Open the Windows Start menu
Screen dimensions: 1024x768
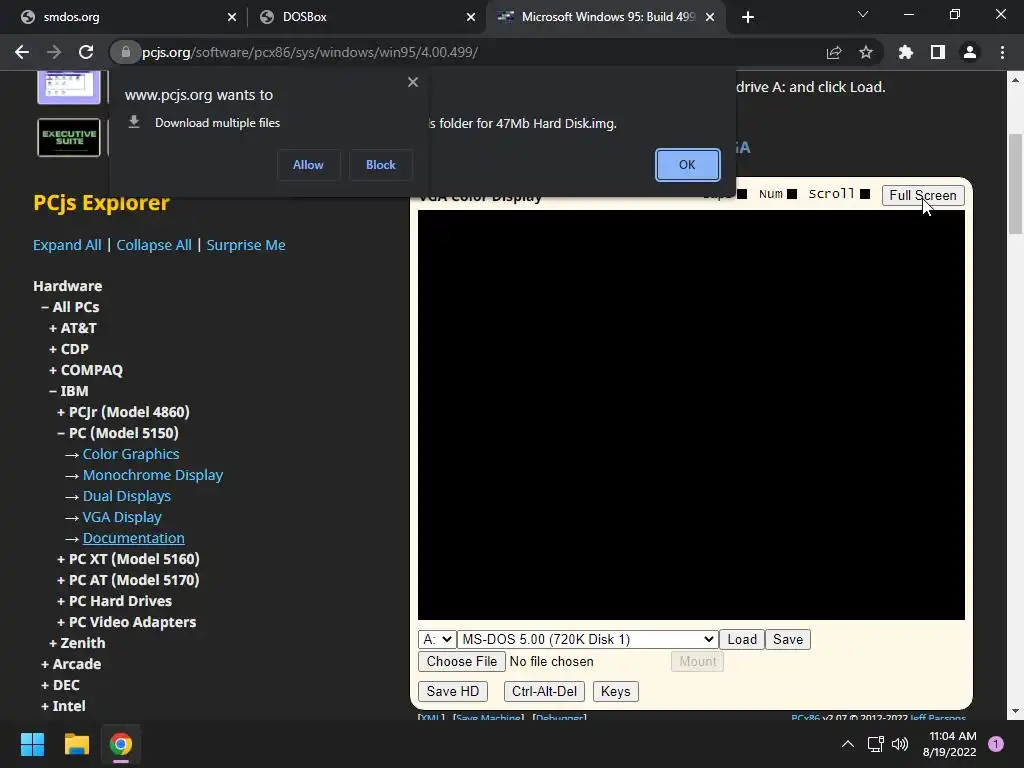(x=32, y=744)
